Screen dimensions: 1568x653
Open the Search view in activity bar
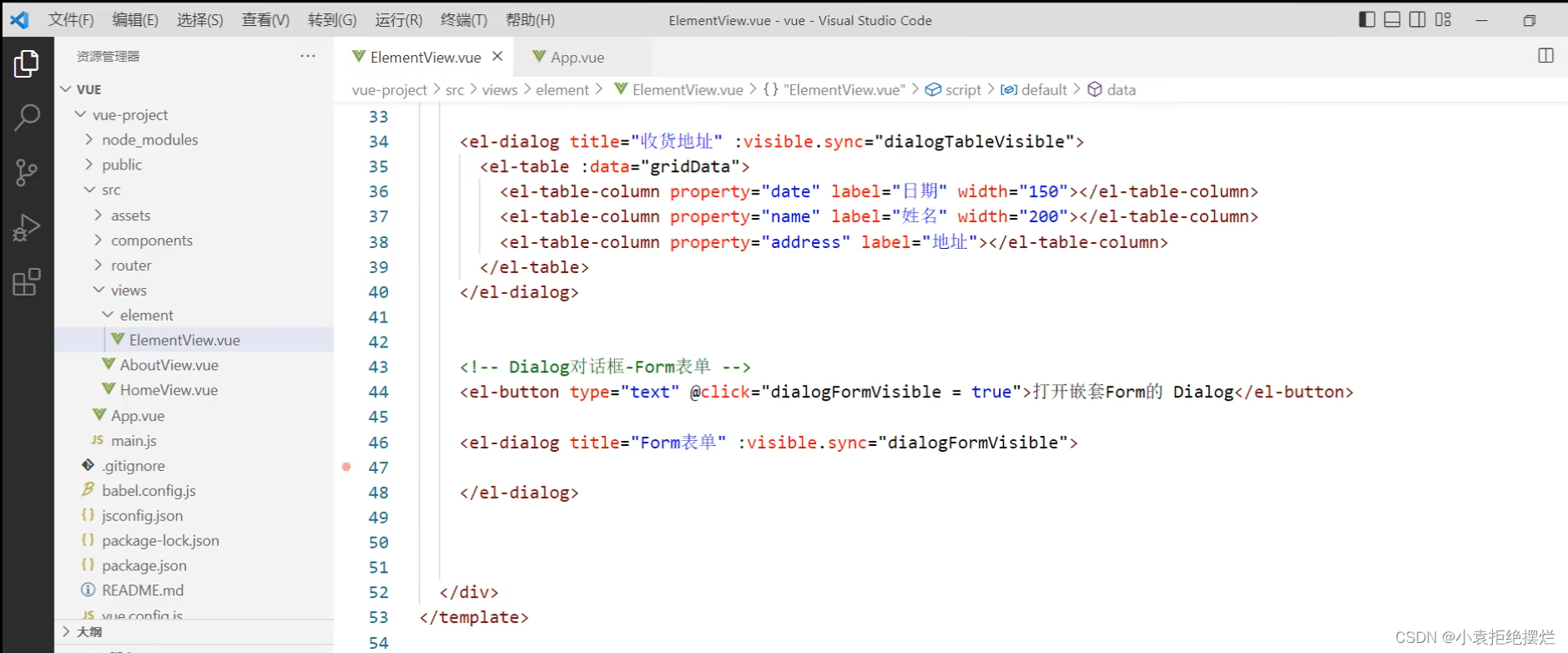27,118
